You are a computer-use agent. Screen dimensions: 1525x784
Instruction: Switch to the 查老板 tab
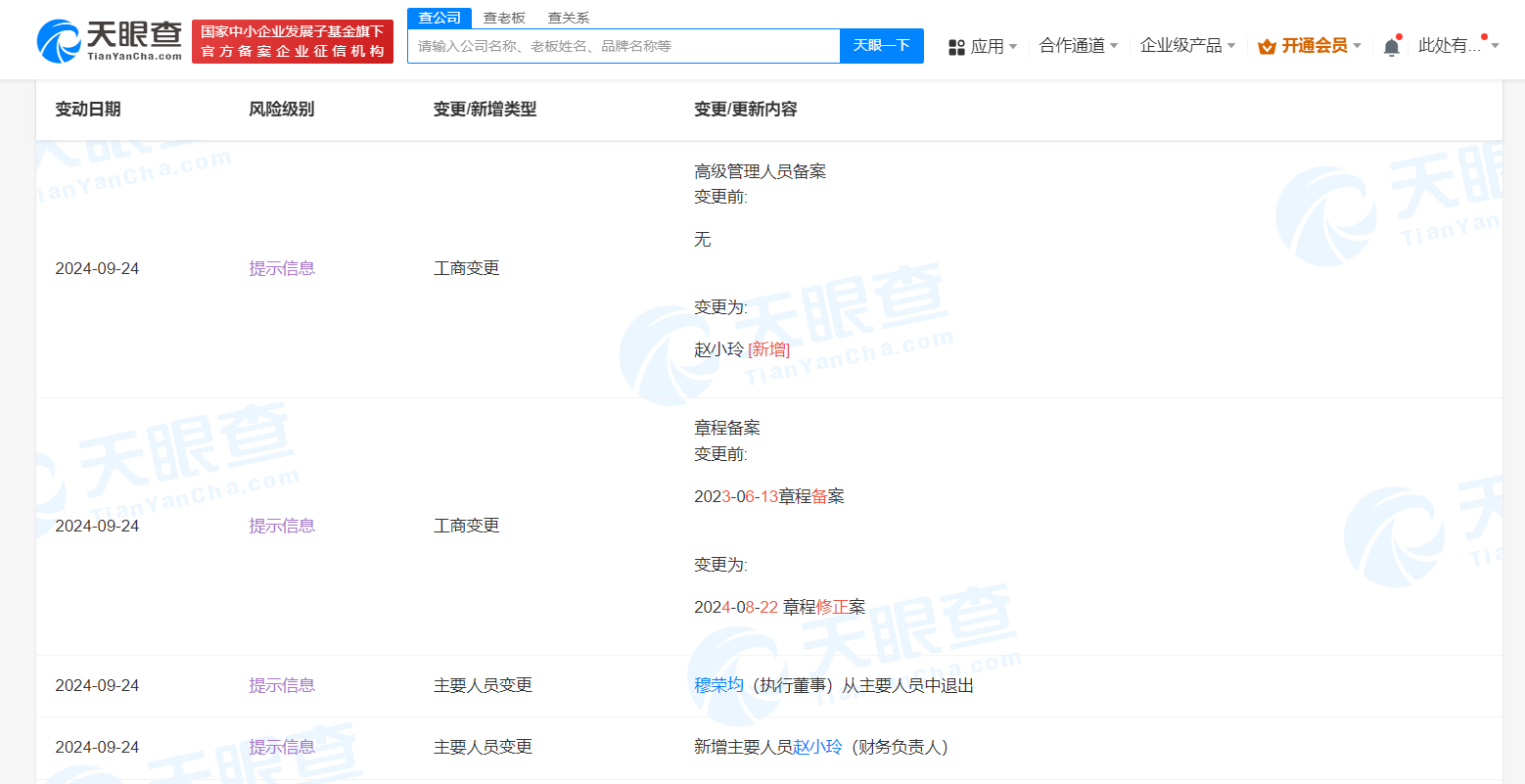point(504,18)
